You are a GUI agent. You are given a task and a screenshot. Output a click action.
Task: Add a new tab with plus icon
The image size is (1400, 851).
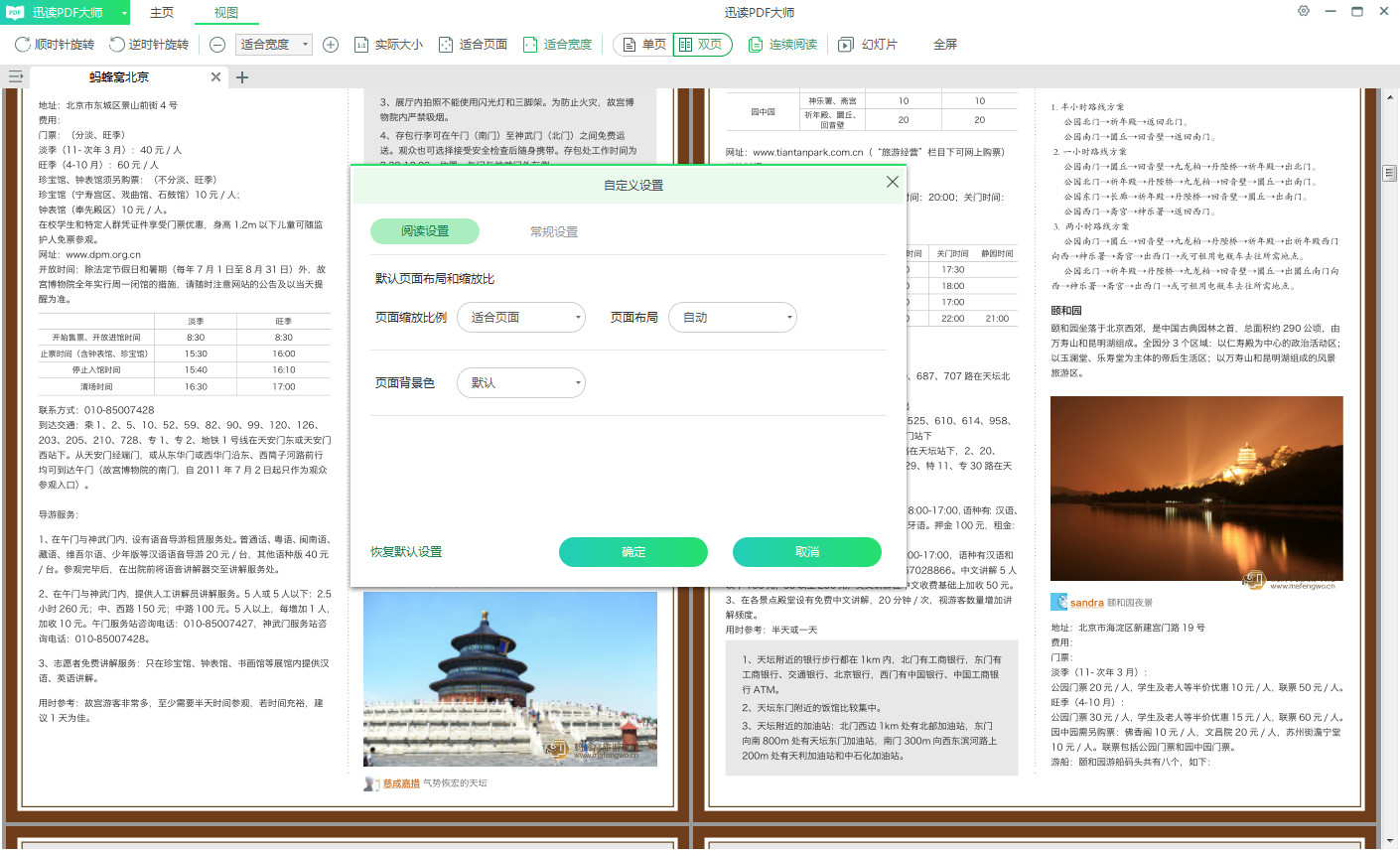242,77
